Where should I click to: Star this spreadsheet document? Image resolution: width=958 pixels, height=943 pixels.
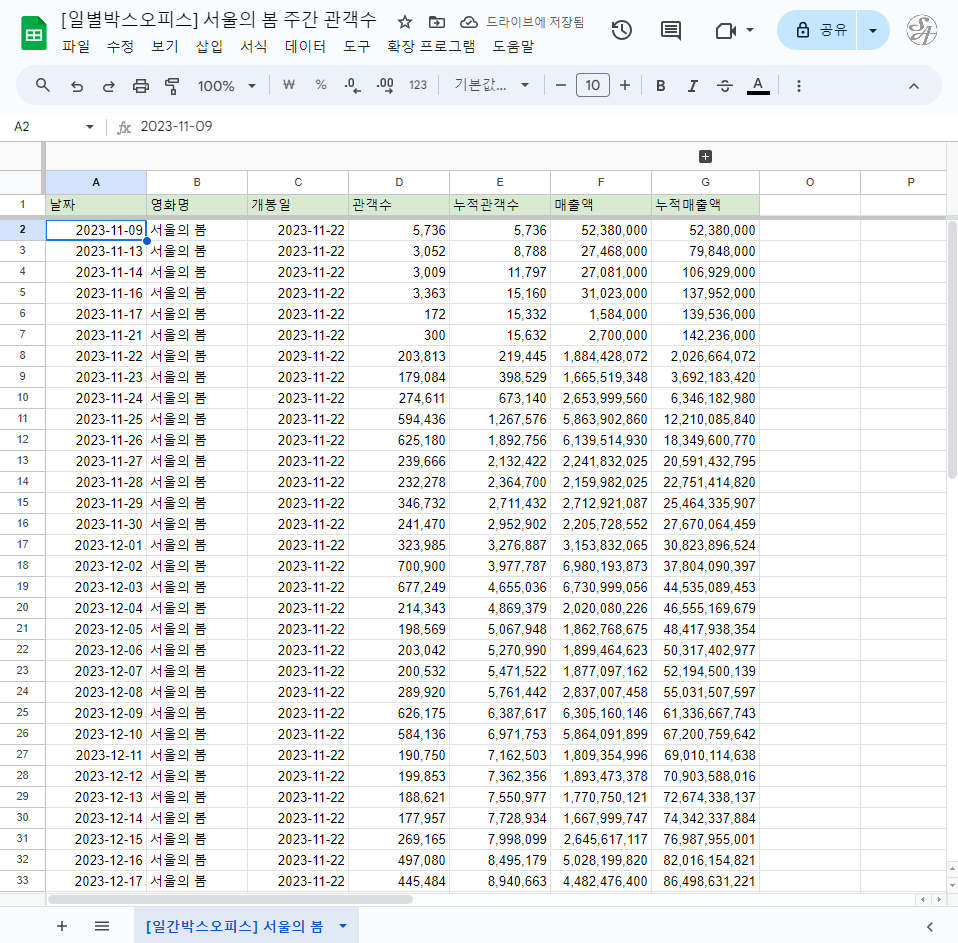click(405, 22)
